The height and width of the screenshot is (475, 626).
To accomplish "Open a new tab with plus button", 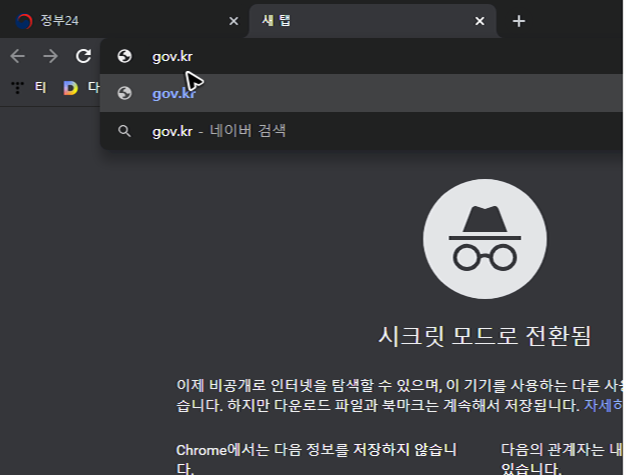I will pos(519,21).
